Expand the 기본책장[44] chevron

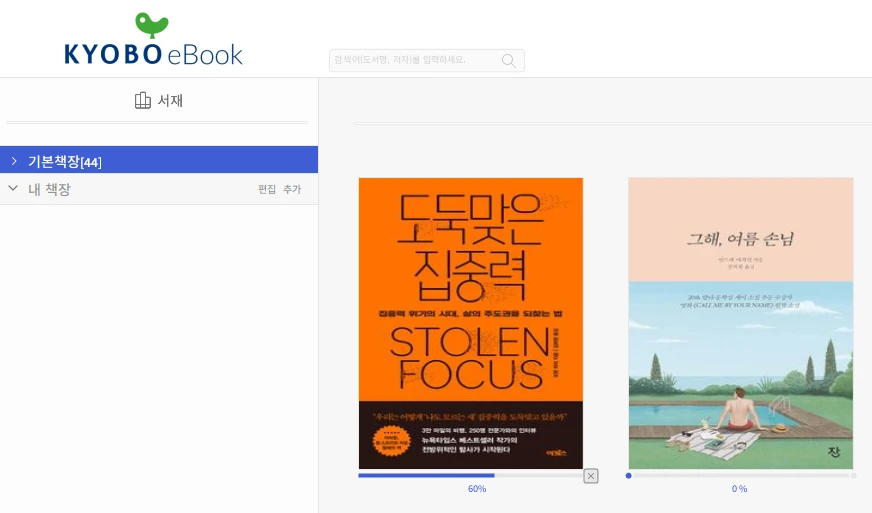[14, 161]
